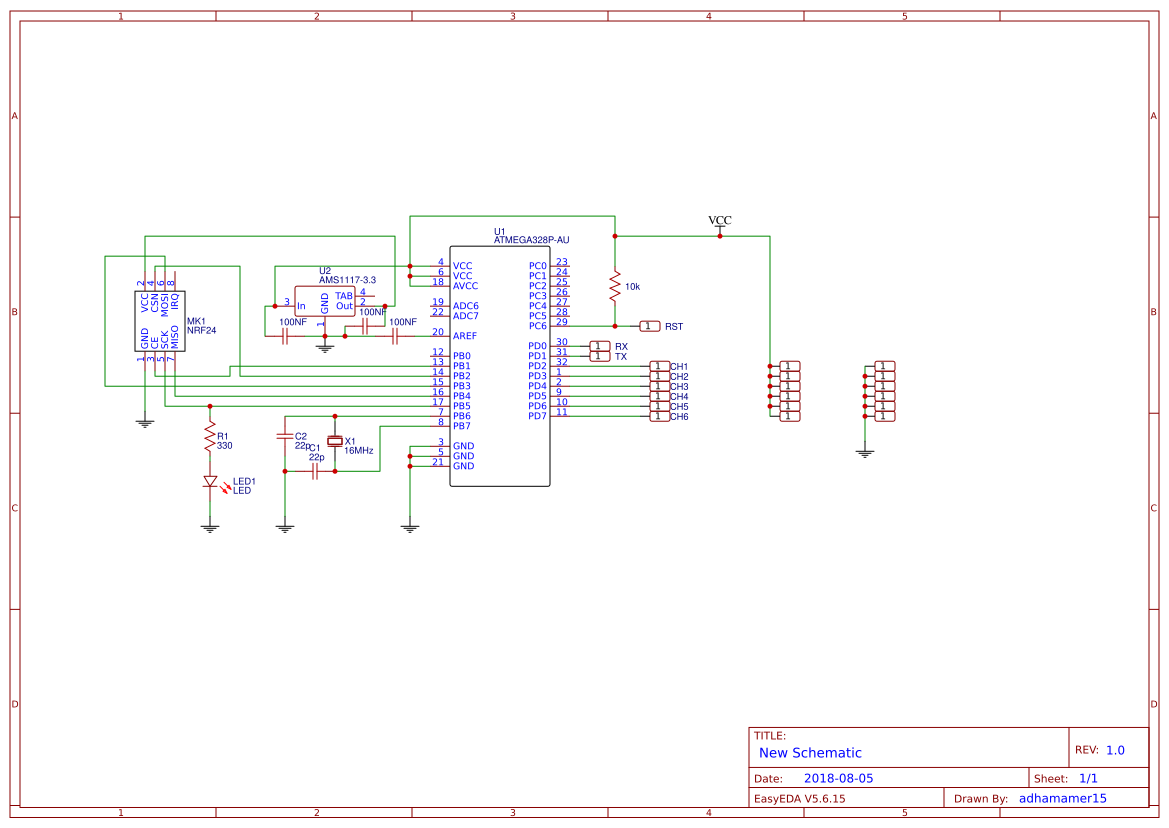The width and height of the screenshot is (1169, 828).
Task: Click the CH1 channel header pin
Action: (659, 368)
